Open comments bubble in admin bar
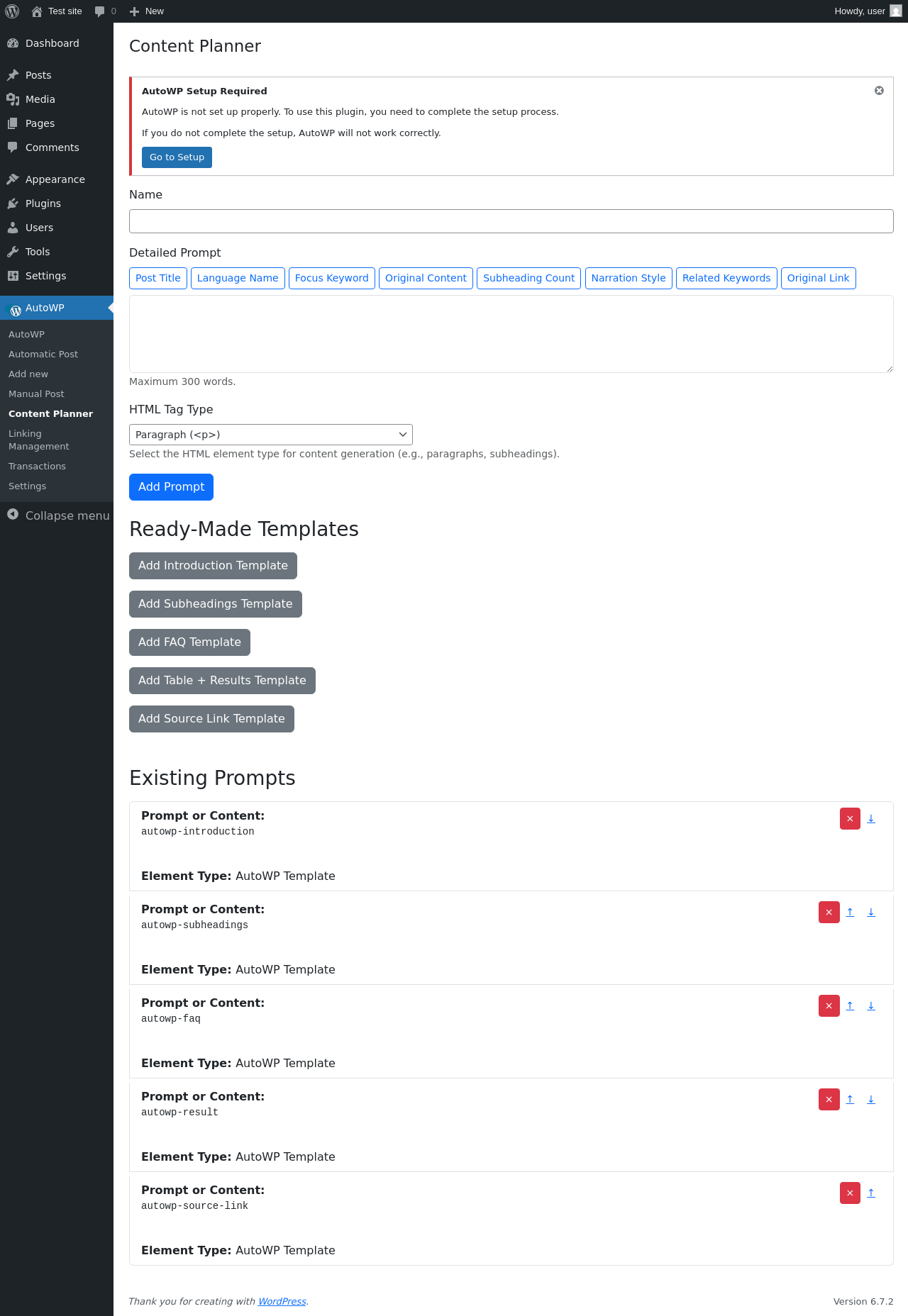The height and width of the screenshot is (1316, 908). click(x=105, y=11)
